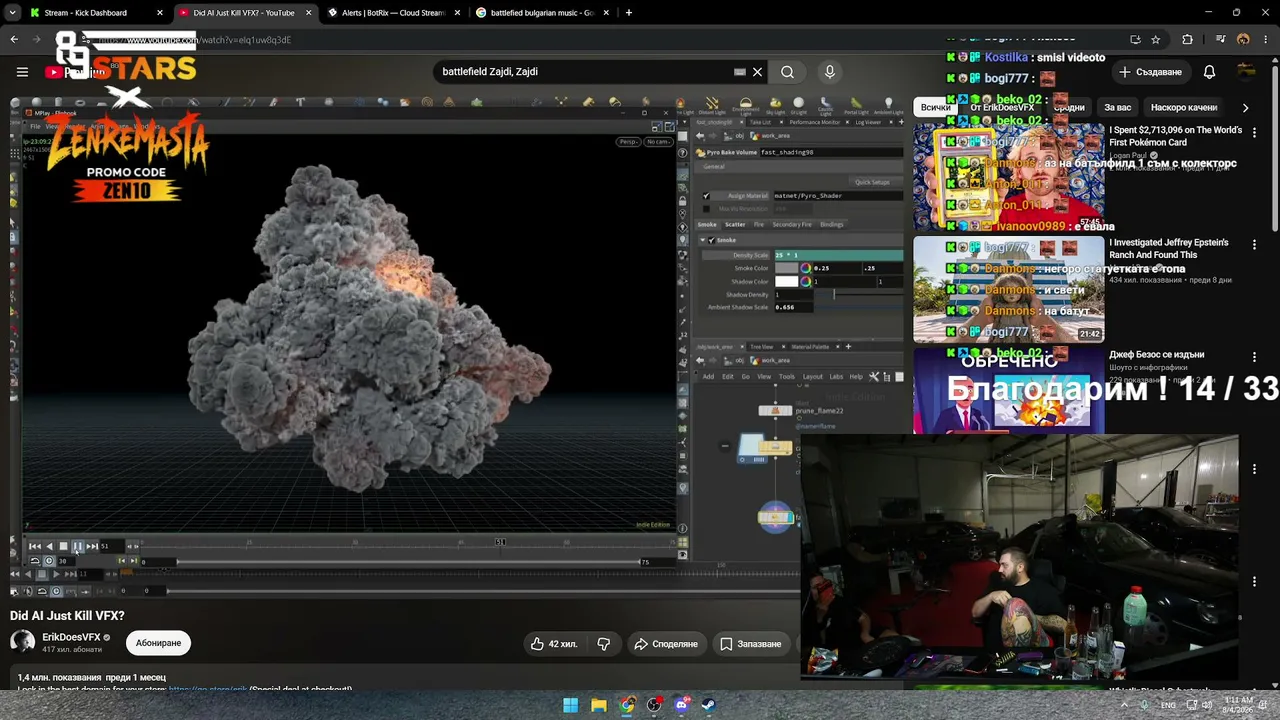Viewport: 1280px width, 720px height.
Task: Open the ErikDoesVFX channel name link
Action: 71,637
